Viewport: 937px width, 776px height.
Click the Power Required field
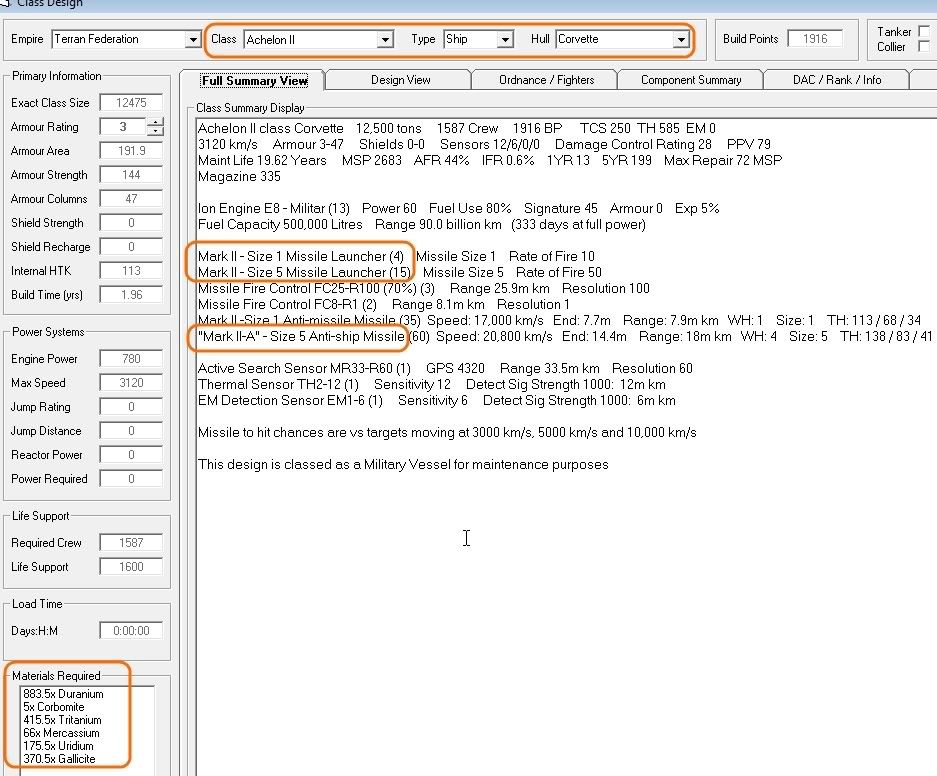pos(131,479)
